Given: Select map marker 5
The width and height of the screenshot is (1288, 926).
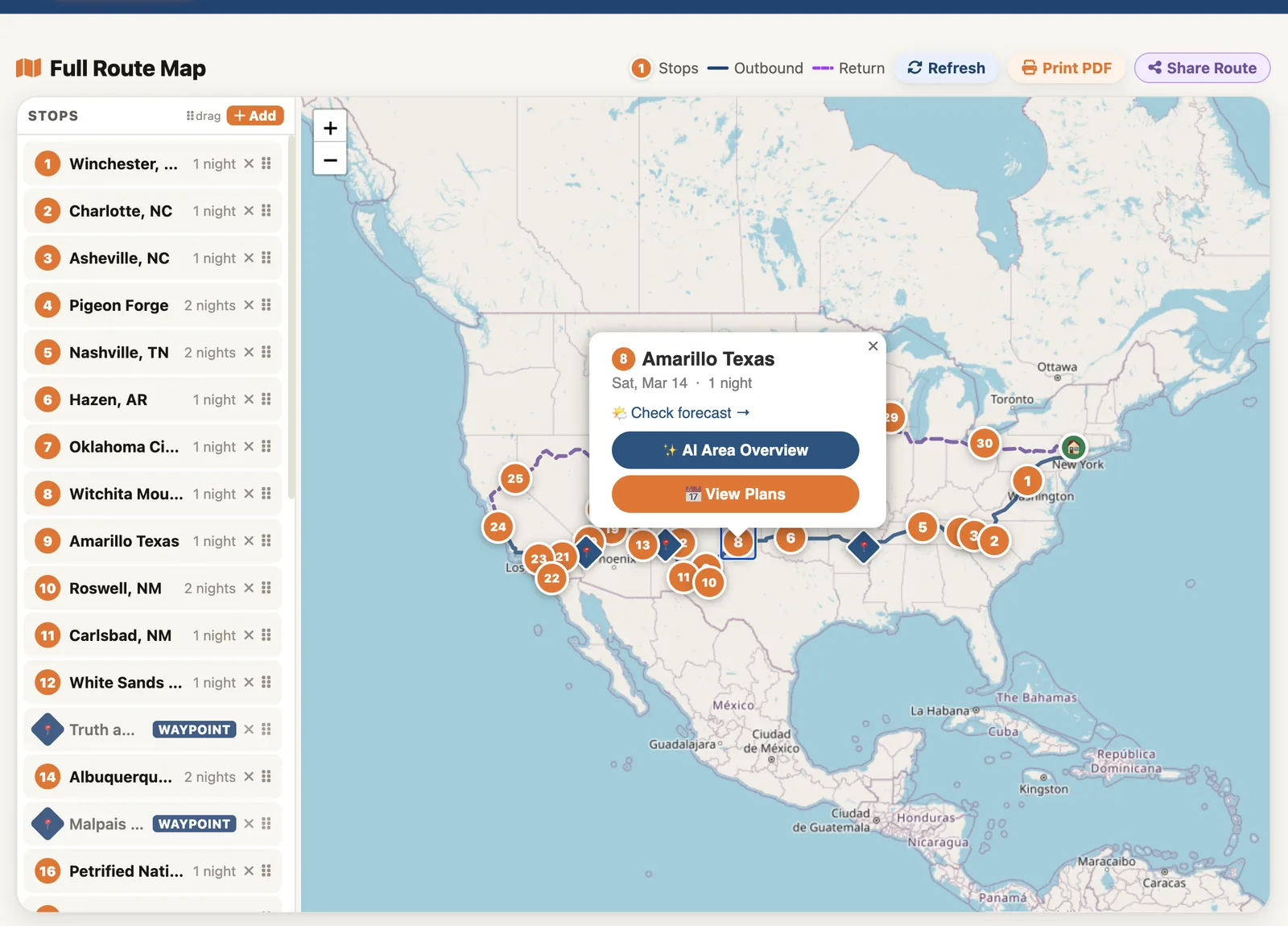Looking at the screenshot, I should [x=923, y=527].
